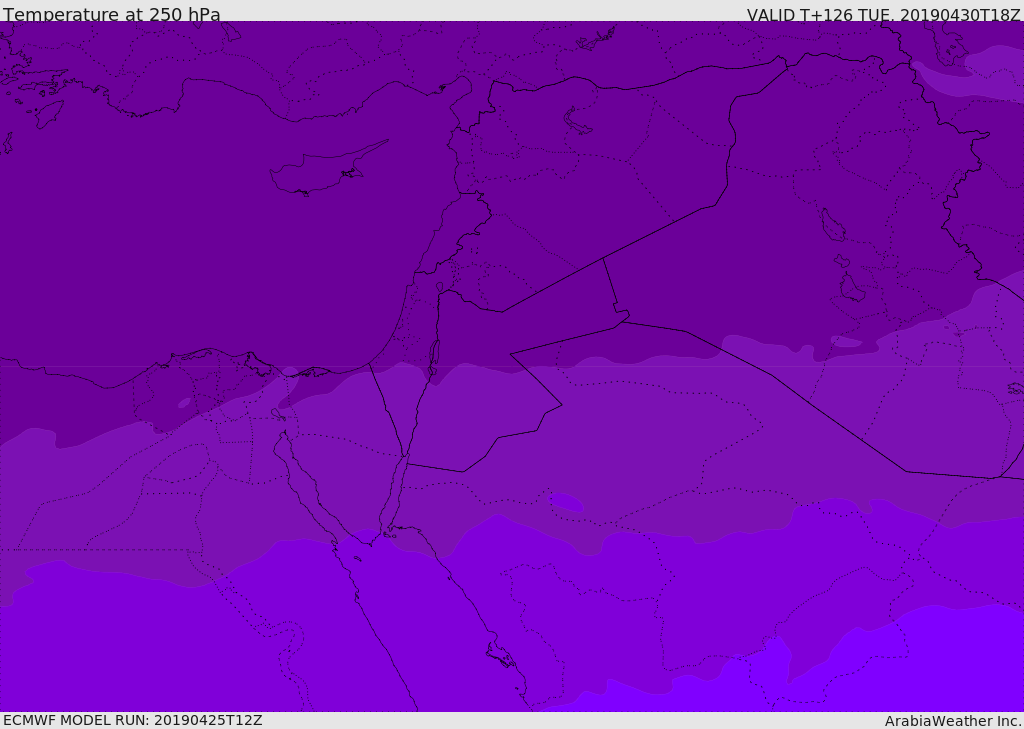
Task: Click the 'ArabiaWeather Inc.' credit text
Action: click(953, 721)
